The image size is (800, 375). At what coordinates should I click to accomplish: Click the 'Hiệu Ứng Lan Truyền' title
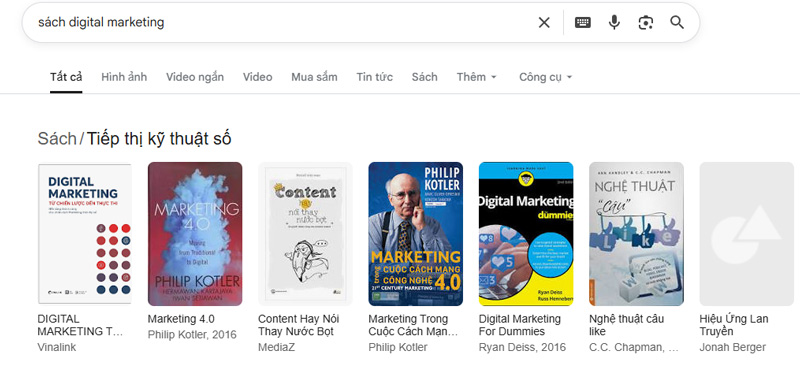click(734, 325)
